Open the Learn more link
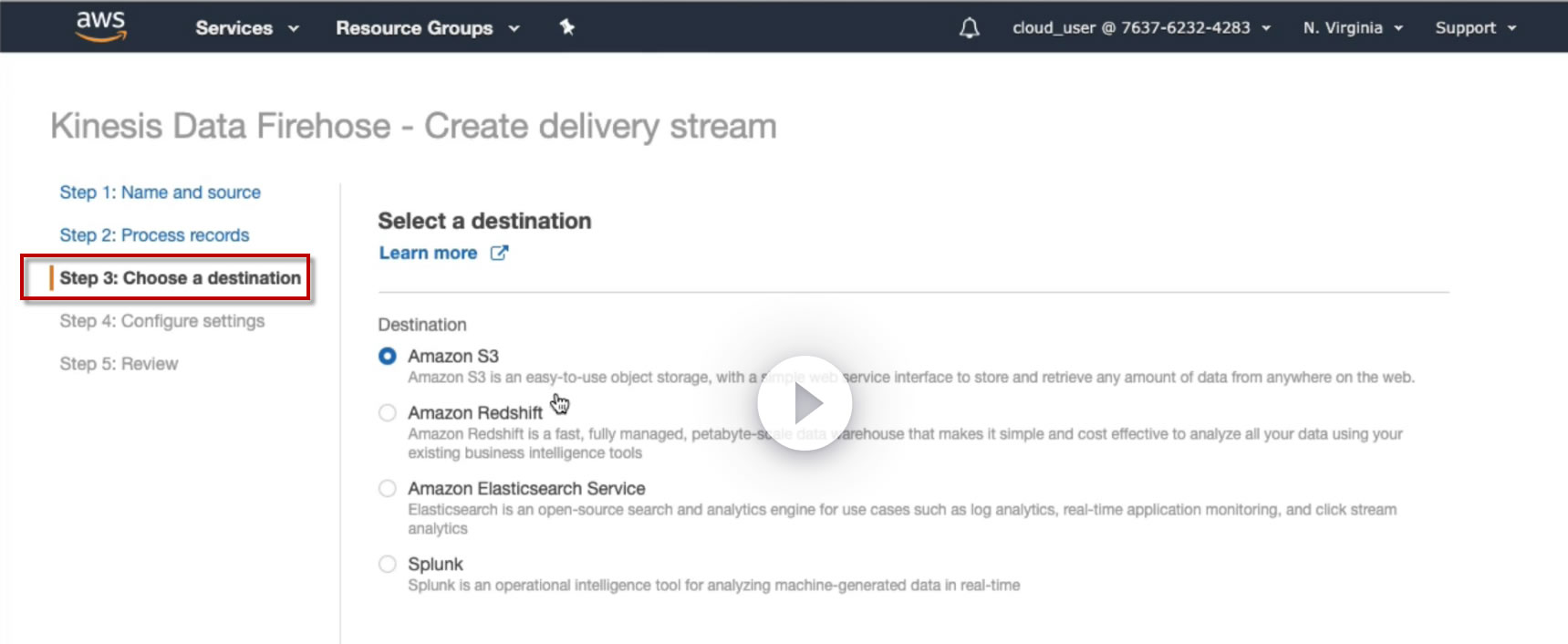The height and width of the screenshot is (644, 1568). coord(428,253)
